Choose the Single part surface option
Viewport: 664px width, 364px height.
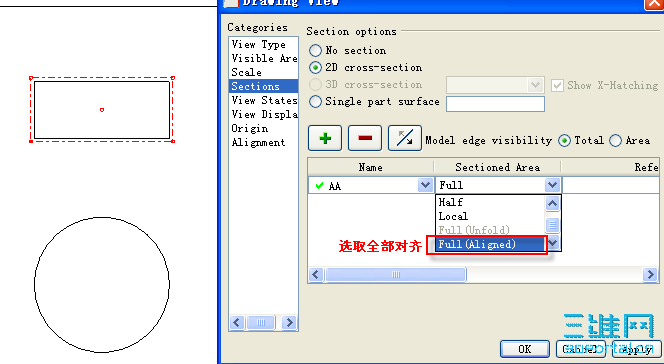point(315,102)
